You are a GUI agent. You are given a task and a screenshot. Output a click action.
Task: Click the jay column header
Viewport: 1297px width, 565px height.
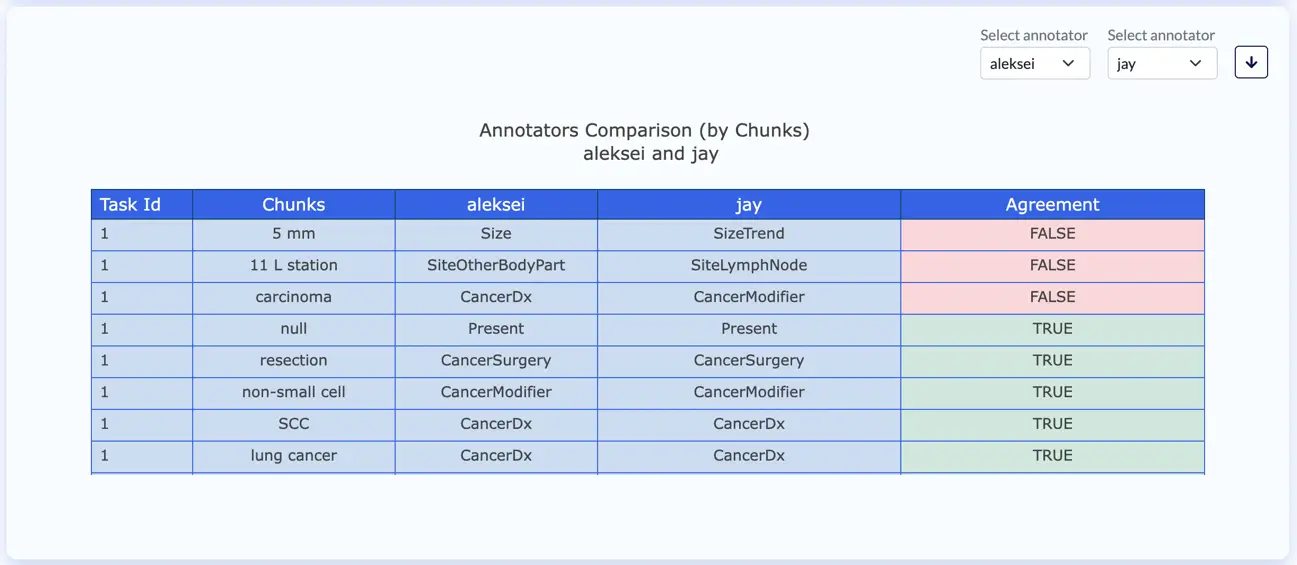pyautogui.click(x=748, y=204)
